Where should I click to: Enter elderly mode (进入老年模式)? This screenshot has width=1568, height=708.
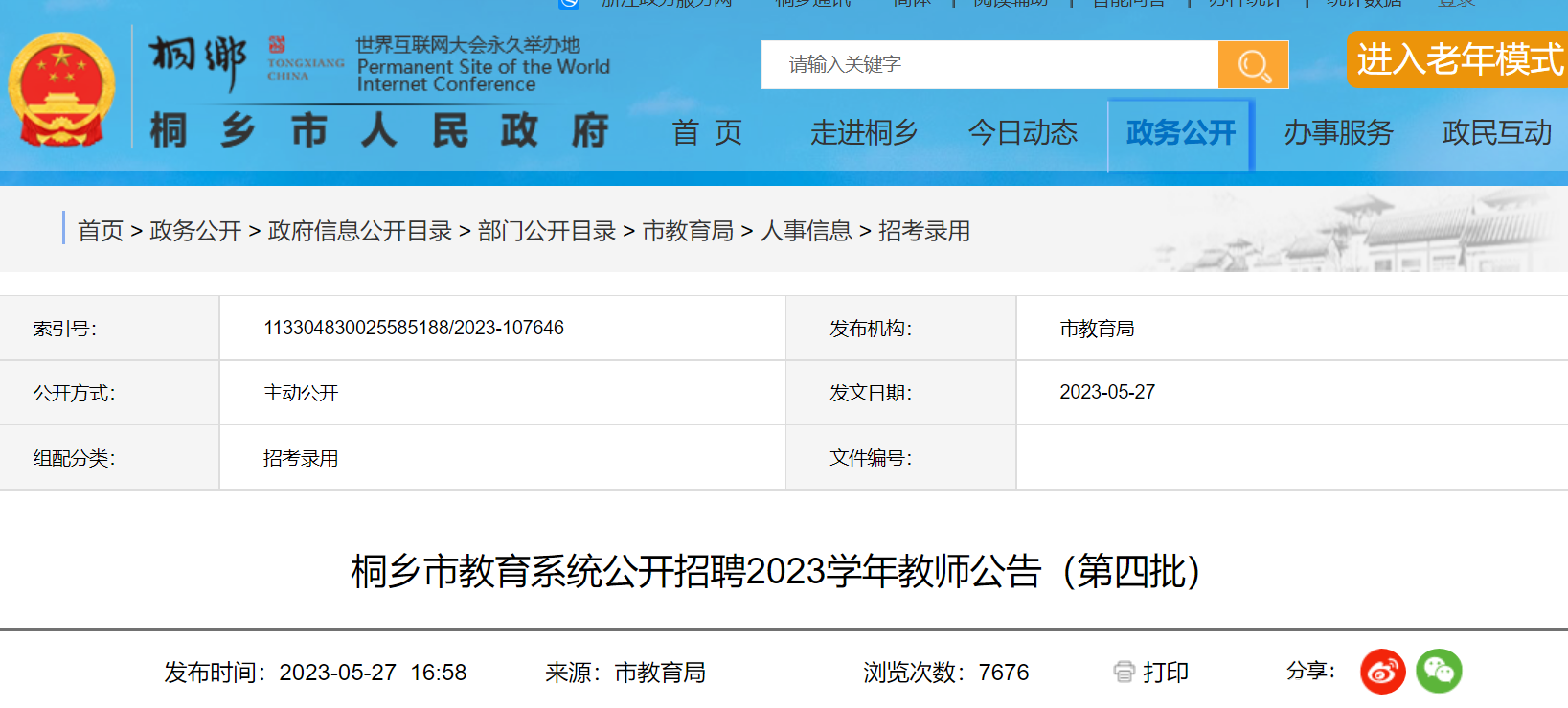[1458, 59]
